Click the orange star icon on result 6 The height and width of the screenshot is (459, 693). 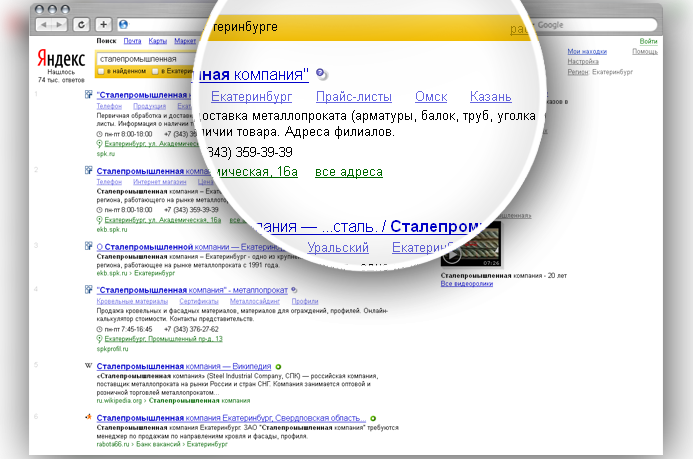click(x=88, y=417)
